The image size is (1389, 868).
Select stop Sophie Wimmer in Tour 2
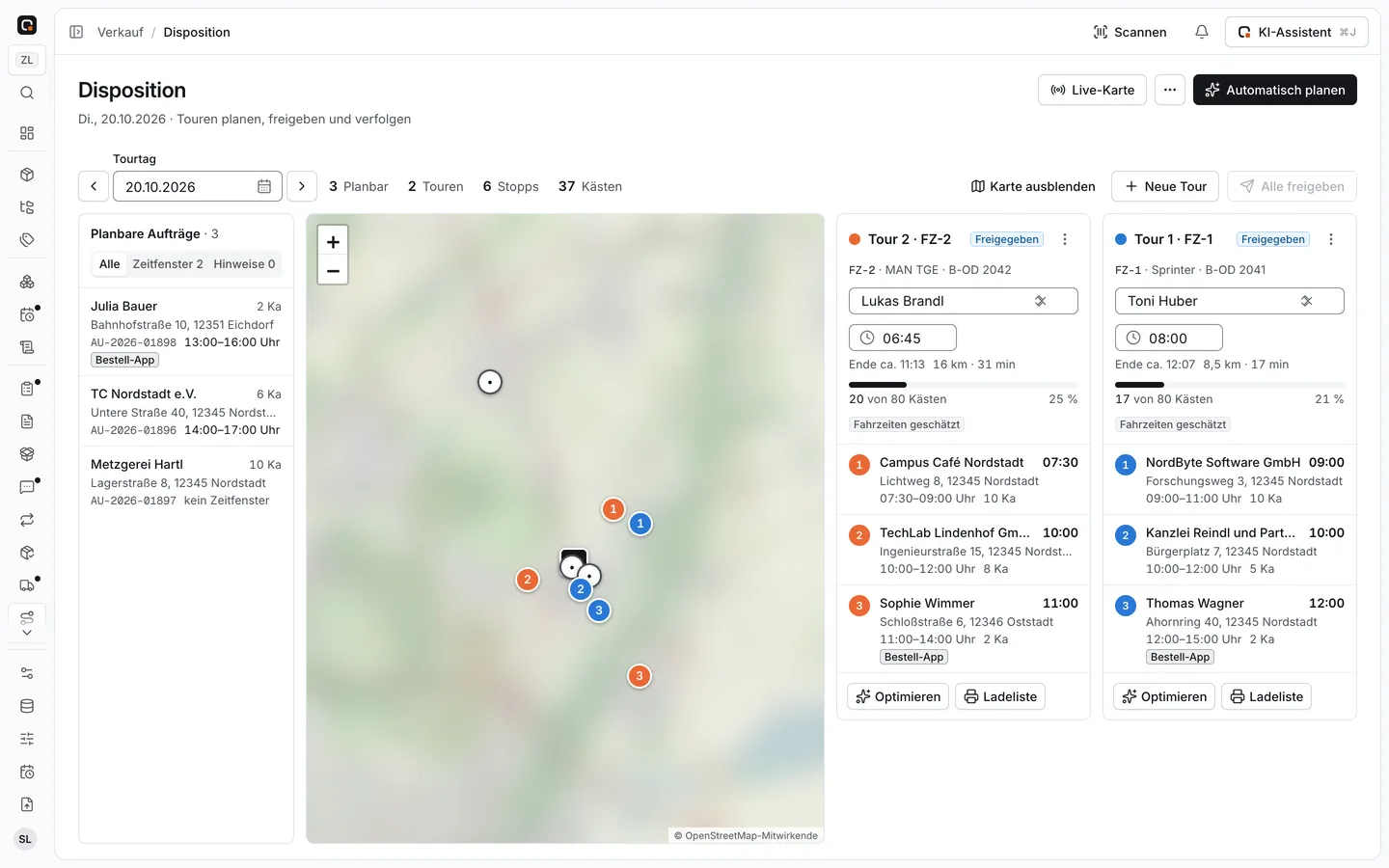coord(964,629)
